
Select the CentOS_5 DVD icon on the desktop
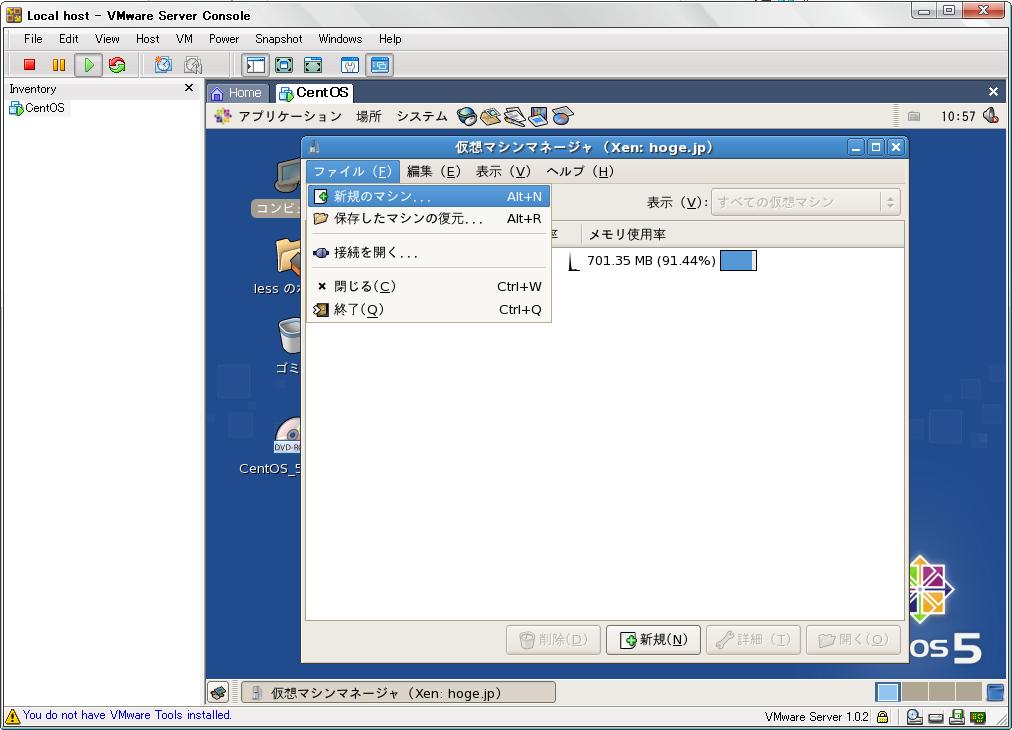click(x=288, y=434)
